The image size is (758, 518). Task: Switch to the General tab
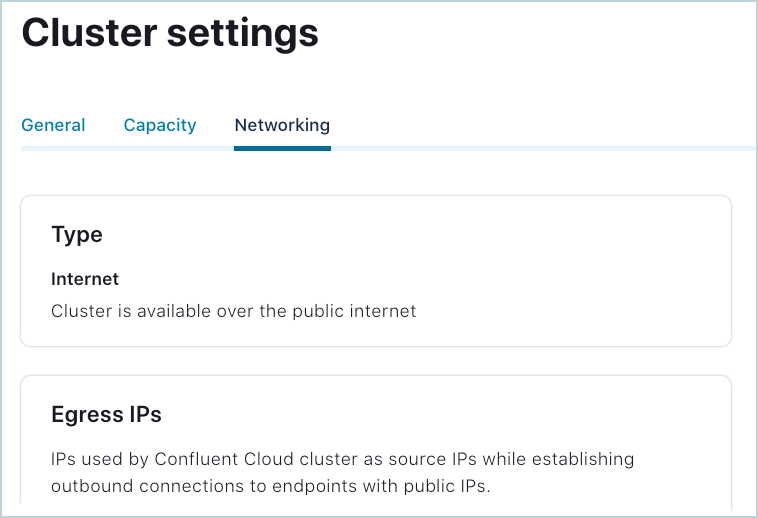(x=53, y=126)
